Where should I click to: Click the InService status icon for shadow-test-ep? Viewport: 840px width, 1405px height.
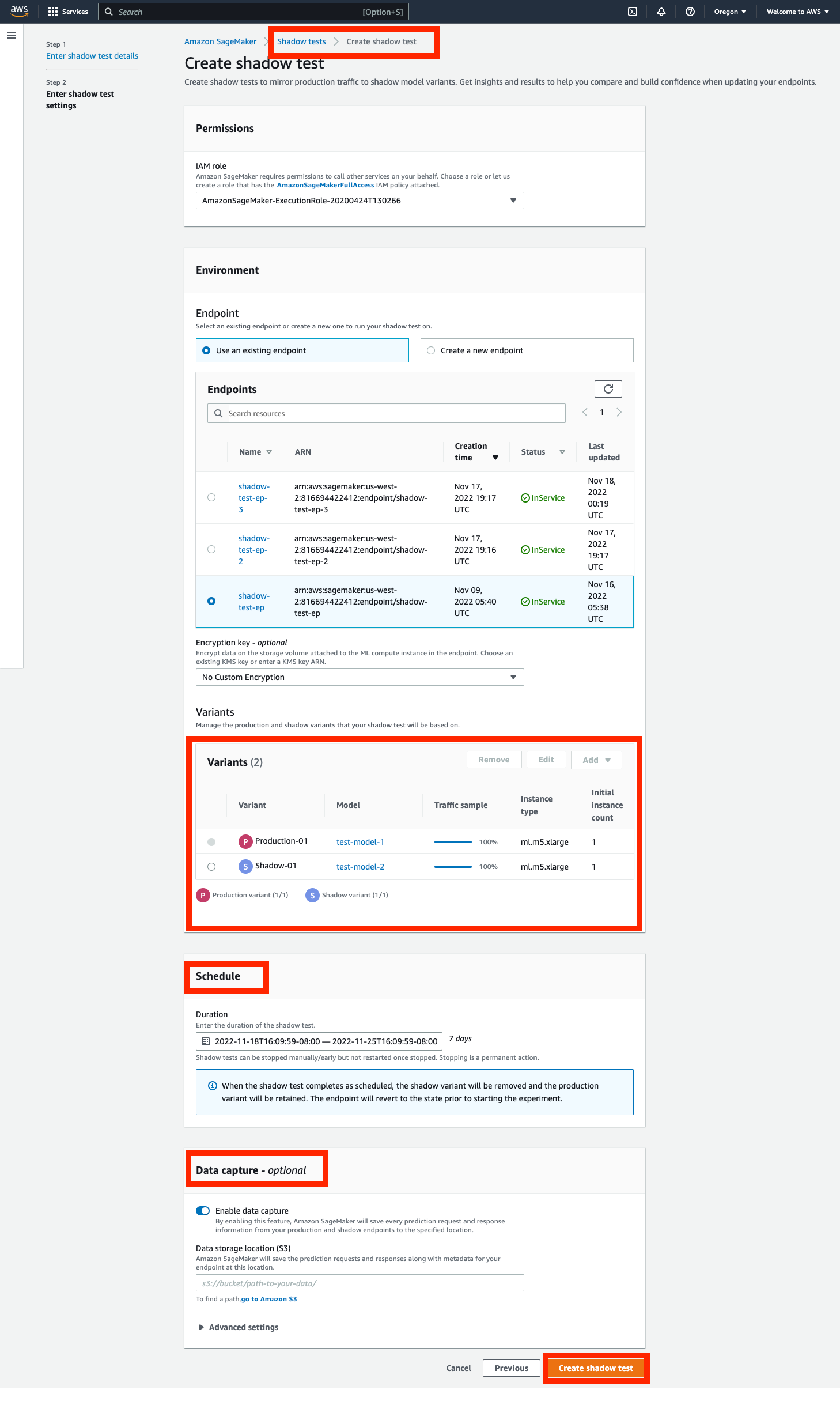pyautogui.click(x=525, y=602)
